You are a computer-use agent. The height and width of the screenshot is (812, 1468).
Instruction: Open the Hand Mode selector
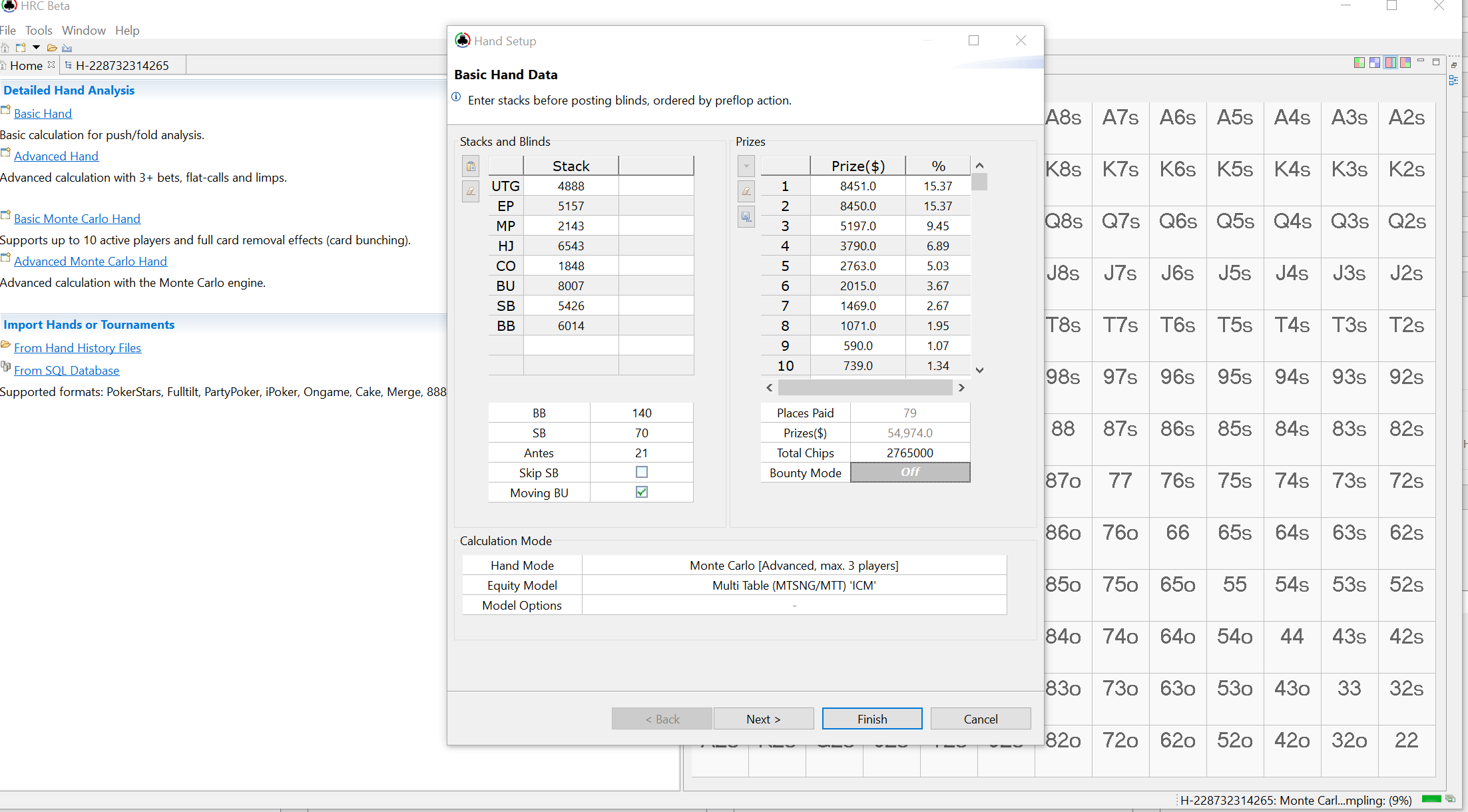pos(794,566)
